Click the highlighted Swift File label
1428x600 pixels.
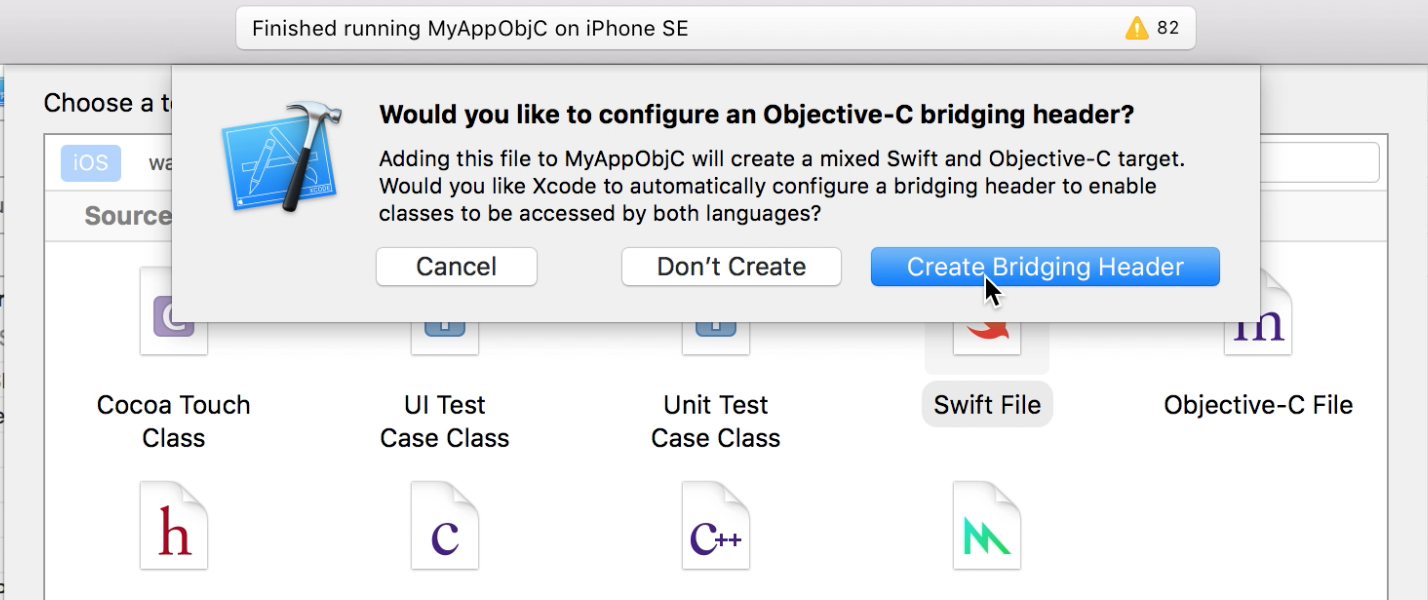pyautogui.click(x=986, y=404)
